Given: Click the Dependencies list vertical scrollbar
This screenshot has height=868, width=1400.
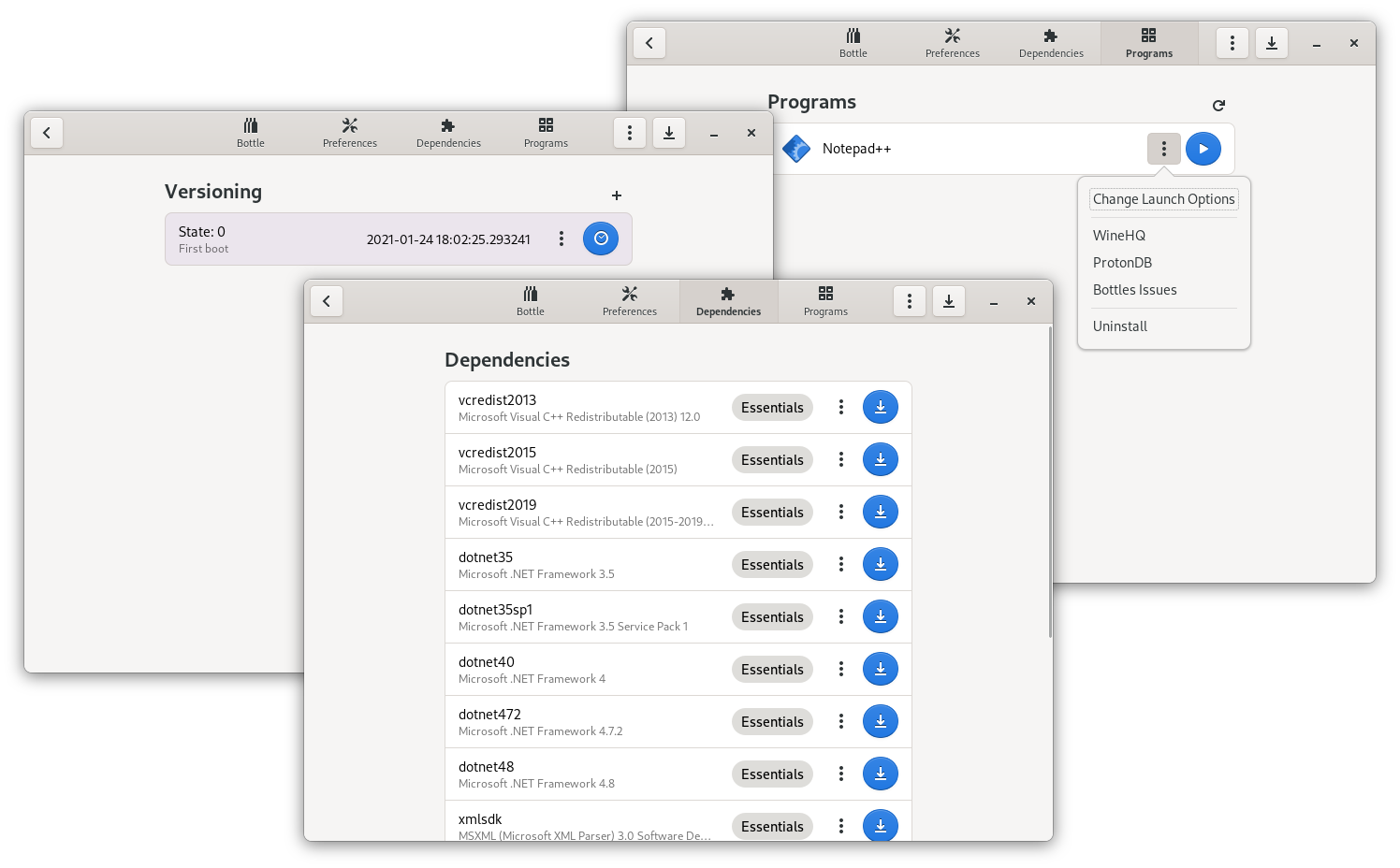Looking at the screenshot, I should pyautogui.click(x=1049, y=486).
